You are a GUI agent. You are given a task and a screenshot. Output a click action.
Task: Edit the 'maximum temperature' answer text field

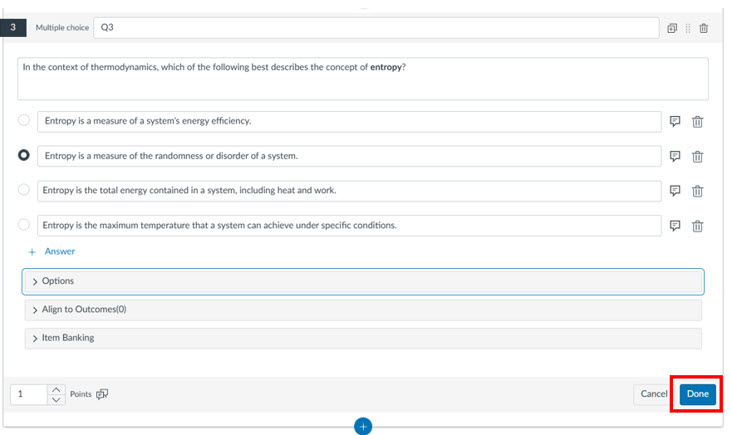(x=349, y=226)
